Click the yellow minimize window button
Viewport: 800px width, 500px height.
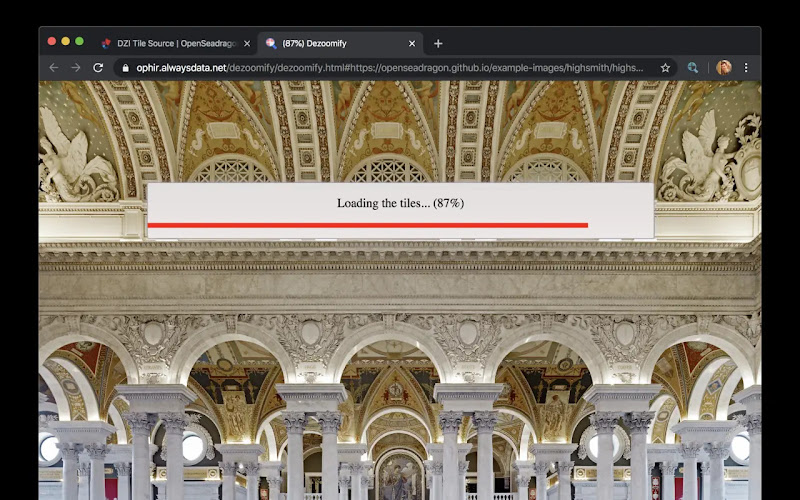[65, 41]
